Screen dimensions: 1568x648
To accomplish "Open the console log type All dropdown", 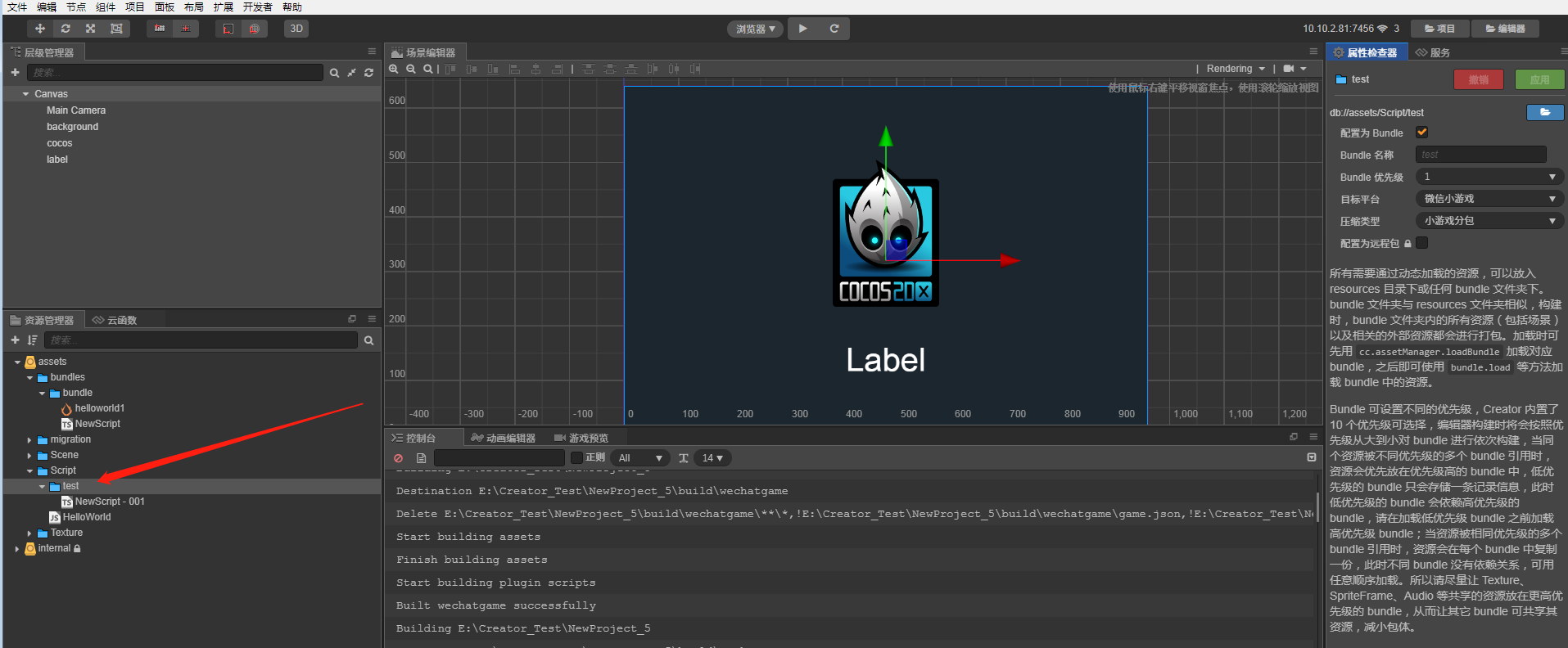I will [640, 458].
